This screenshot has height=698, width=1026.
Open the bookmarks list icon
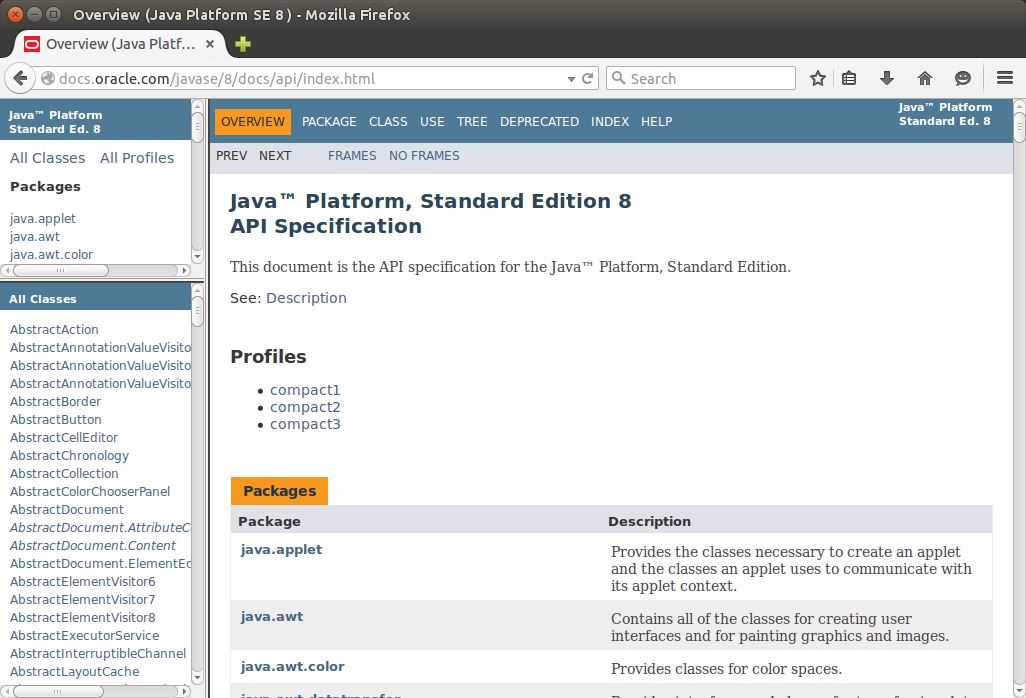[x=849, y=78]
